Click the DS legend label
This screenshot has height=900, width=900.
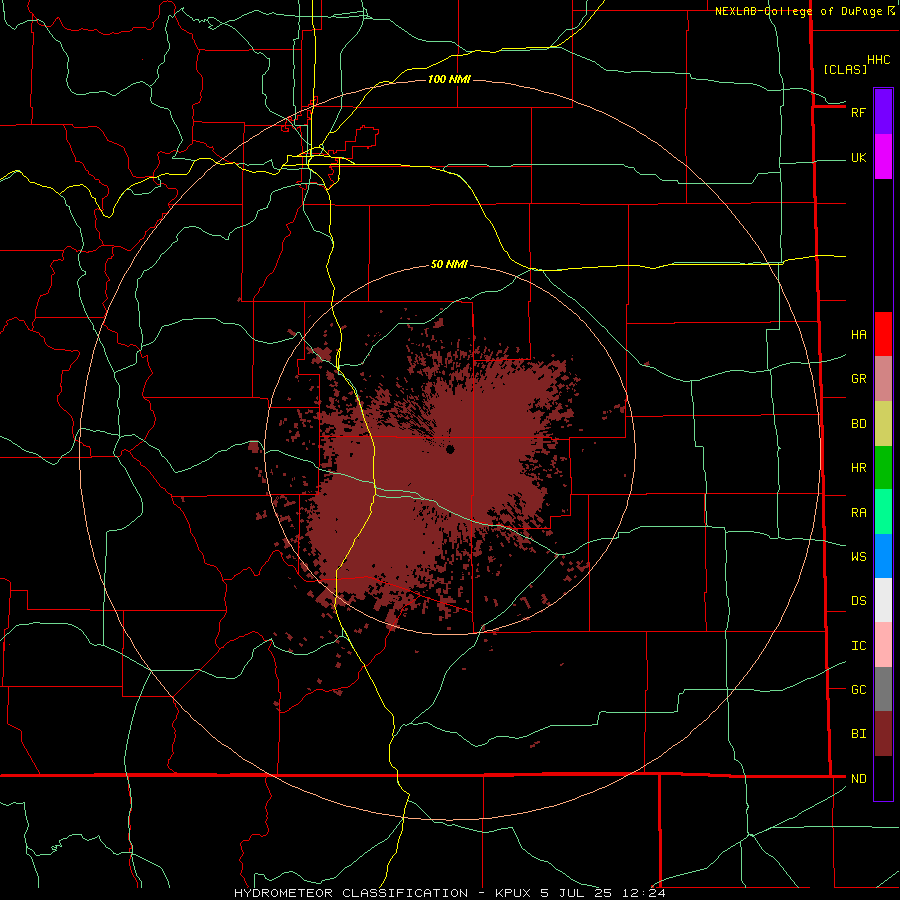pyautogui.click(x=858, y=601)
